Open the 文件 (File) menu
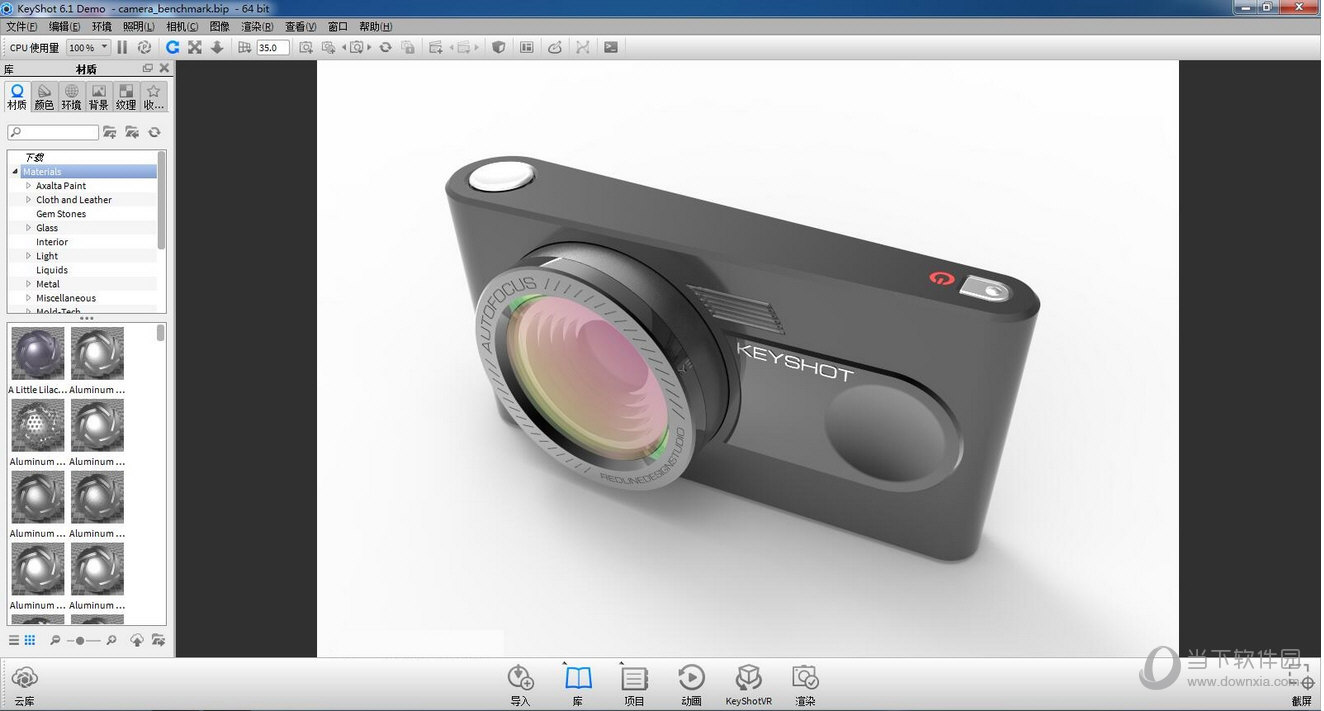 [20, 26]
